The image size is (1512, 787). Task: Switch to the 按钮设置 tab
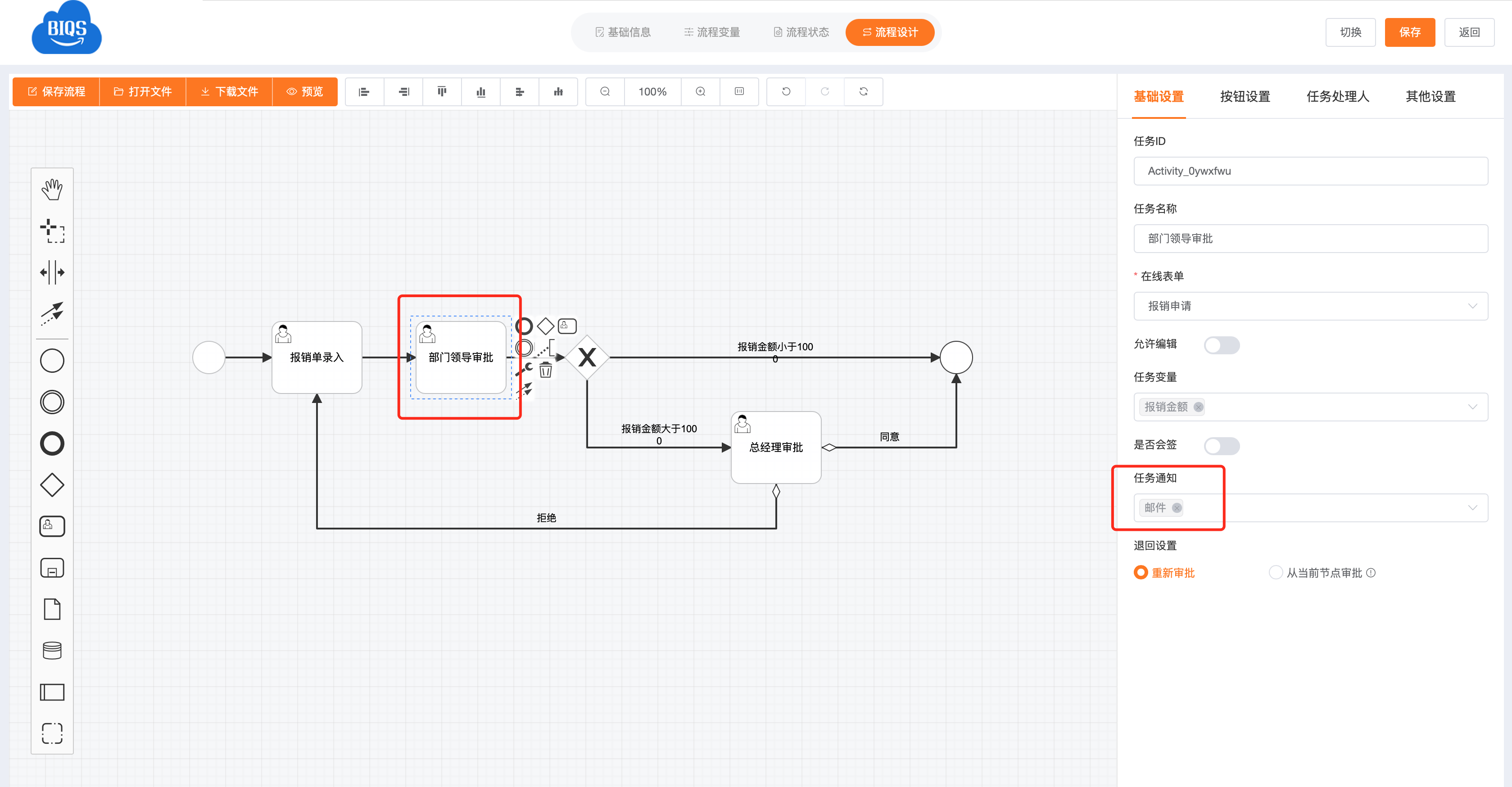coord(1245,96)
